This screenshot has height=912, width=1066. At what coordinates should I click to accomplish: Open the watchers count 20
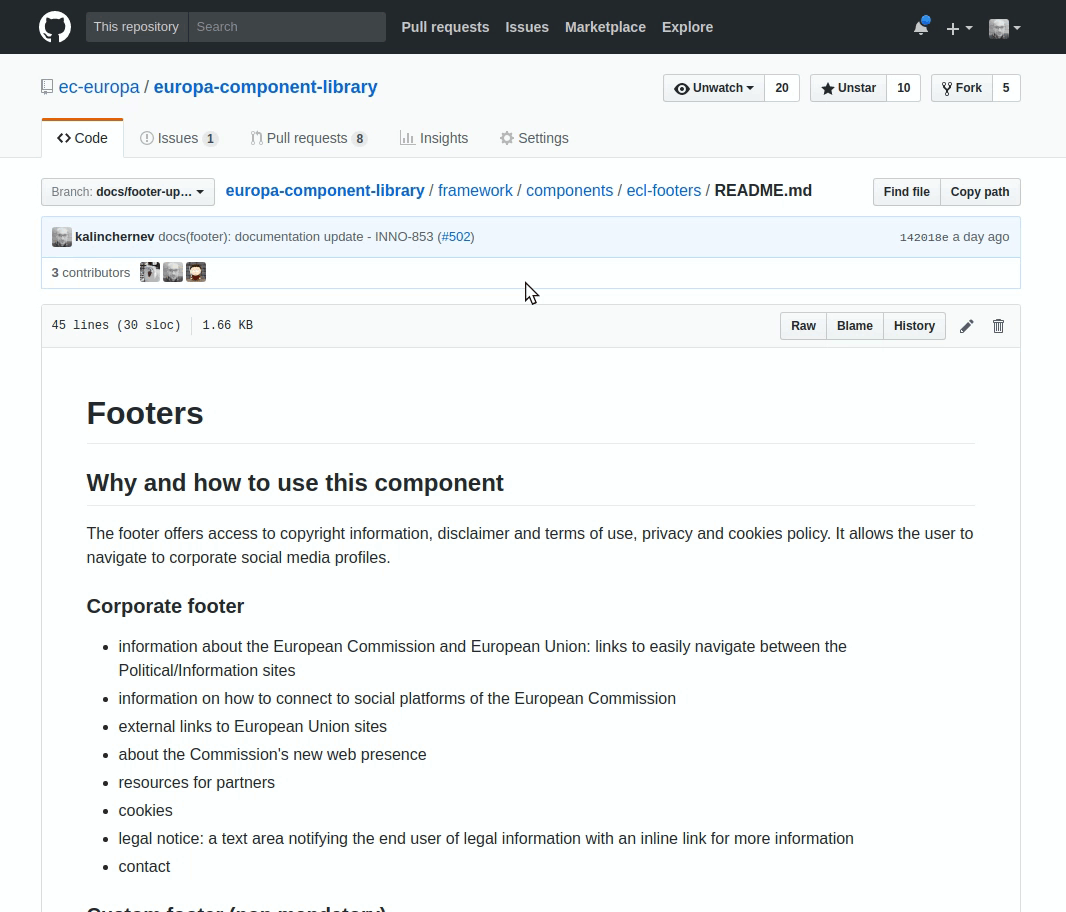(x=782, y=88)
